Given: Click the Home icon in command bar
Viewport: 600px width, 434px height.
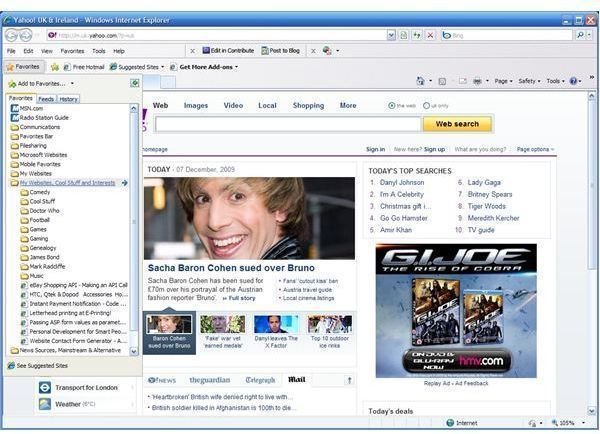Looking at the screenshot, I should pos(420,81).
